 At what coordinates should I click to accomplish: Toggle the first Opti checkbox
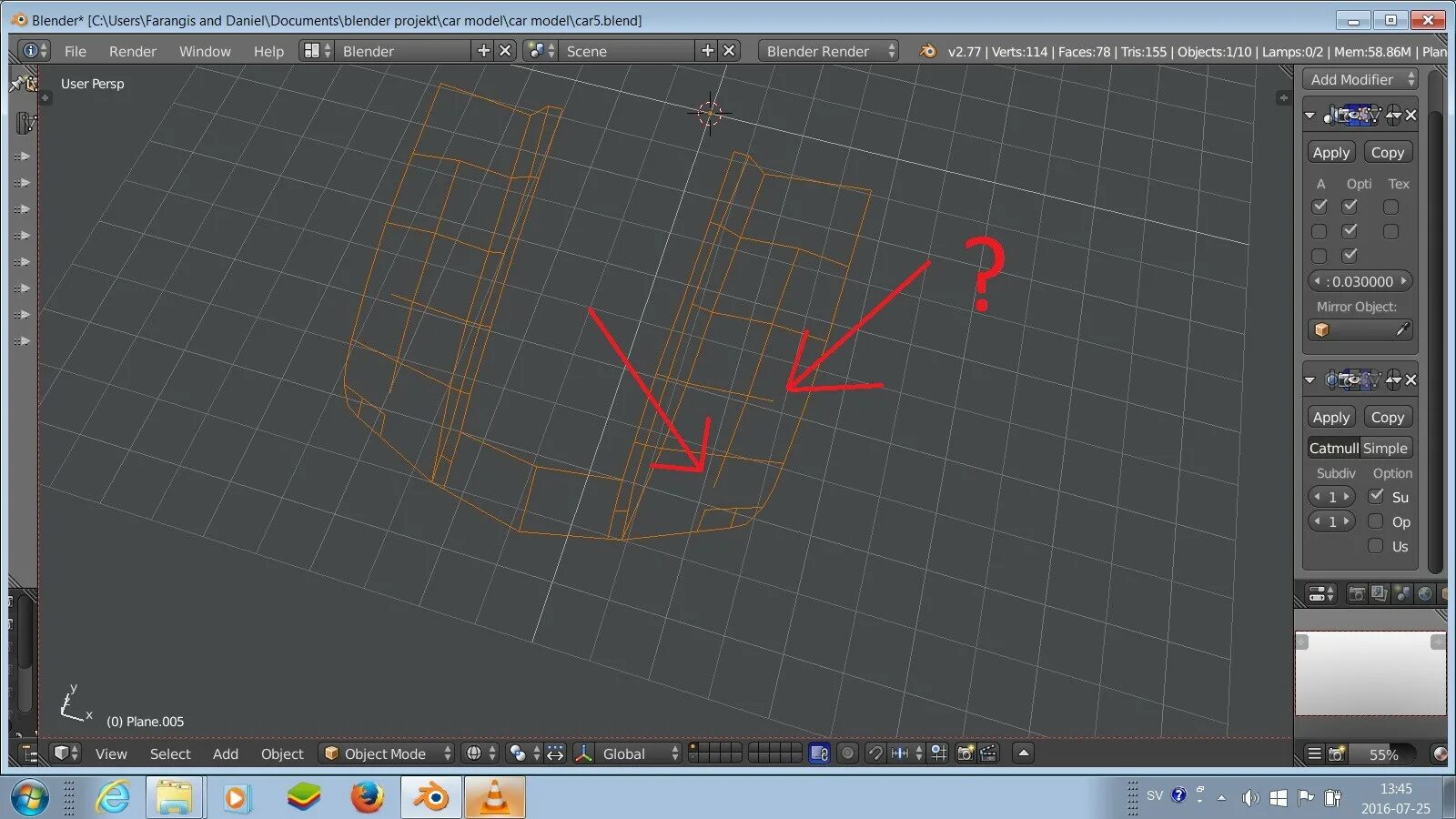(x=1350, y=207)
